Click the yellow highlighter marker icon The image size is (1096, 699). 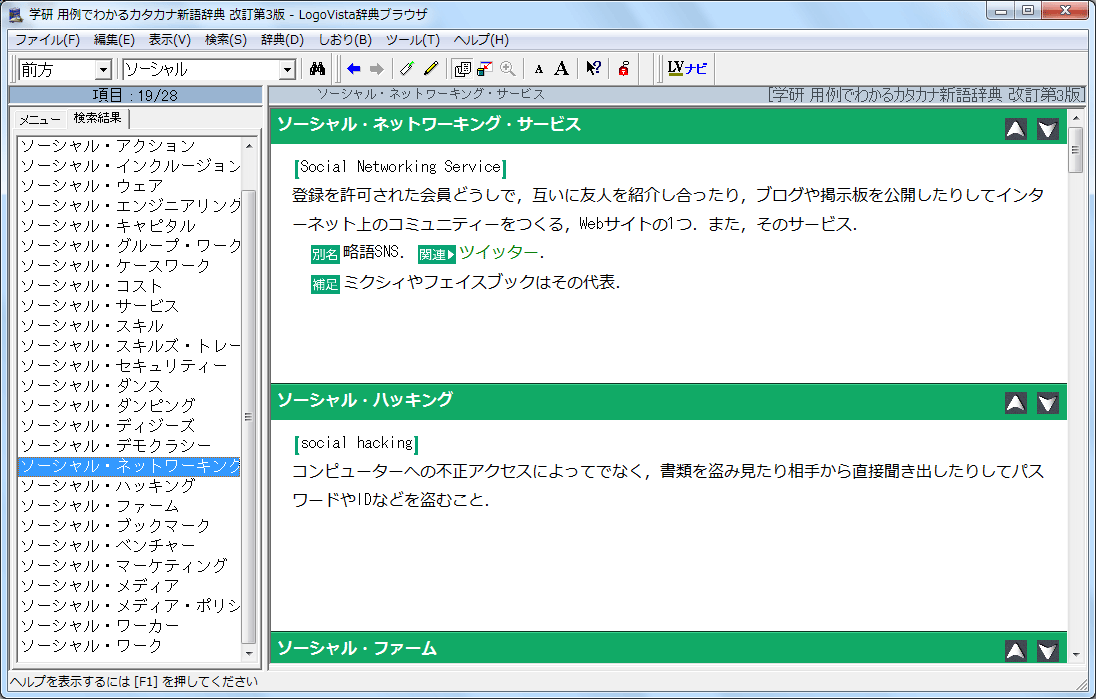click(431, 69)
